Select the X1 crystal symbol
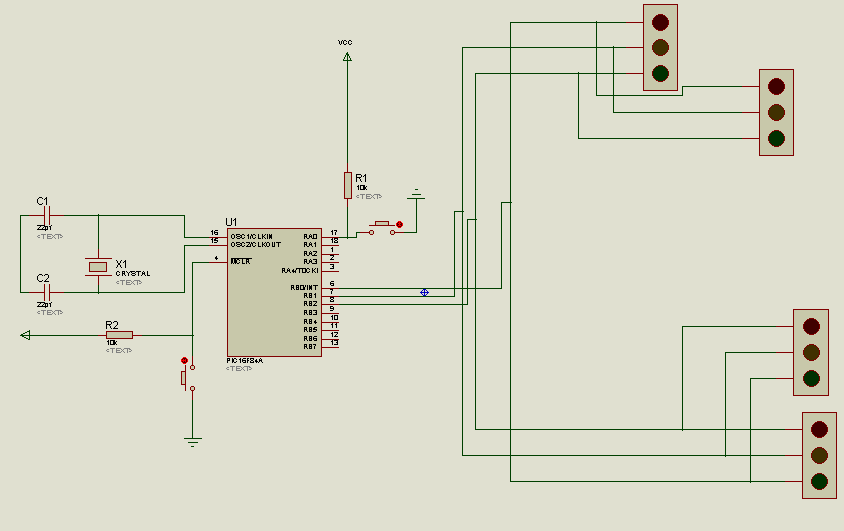Screen dimensions: 844x531 [98, 267]
